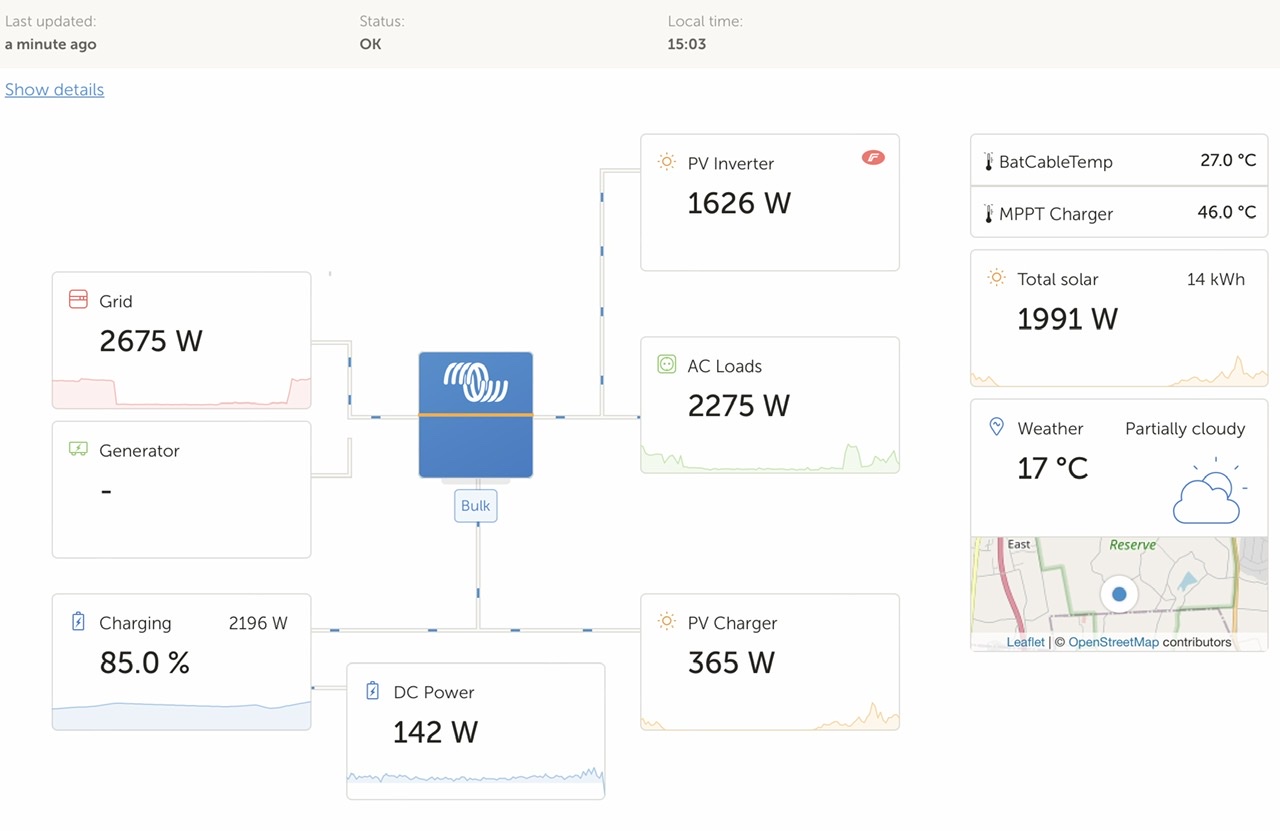The image size is (1280, 831).
Task: Click the Bulk charge state button
Action: [476, 506]
